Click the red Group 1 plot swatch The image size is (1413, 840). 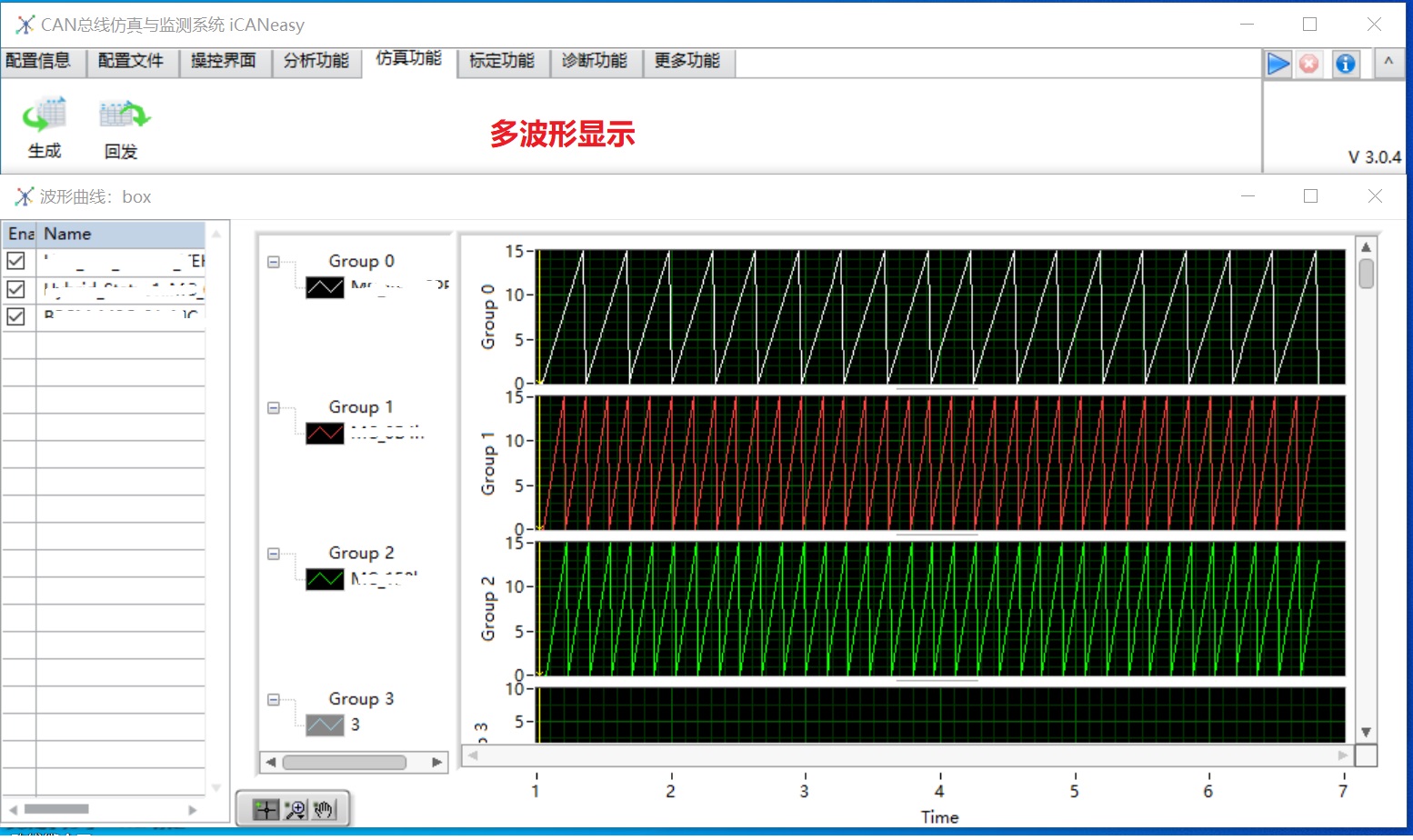click(325, 434)
